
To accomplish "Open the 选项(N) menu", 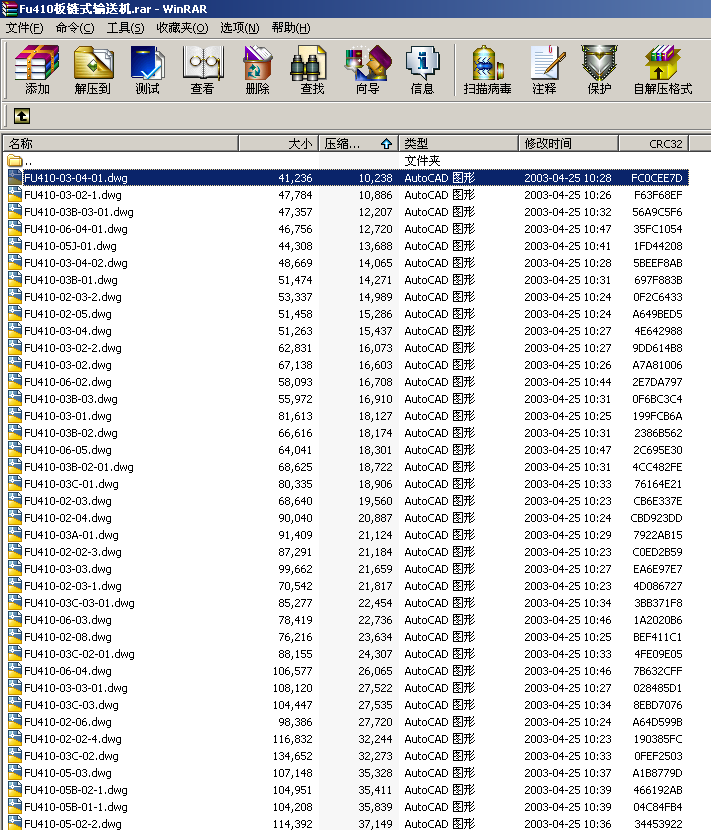I will click(x=240, y=28).
